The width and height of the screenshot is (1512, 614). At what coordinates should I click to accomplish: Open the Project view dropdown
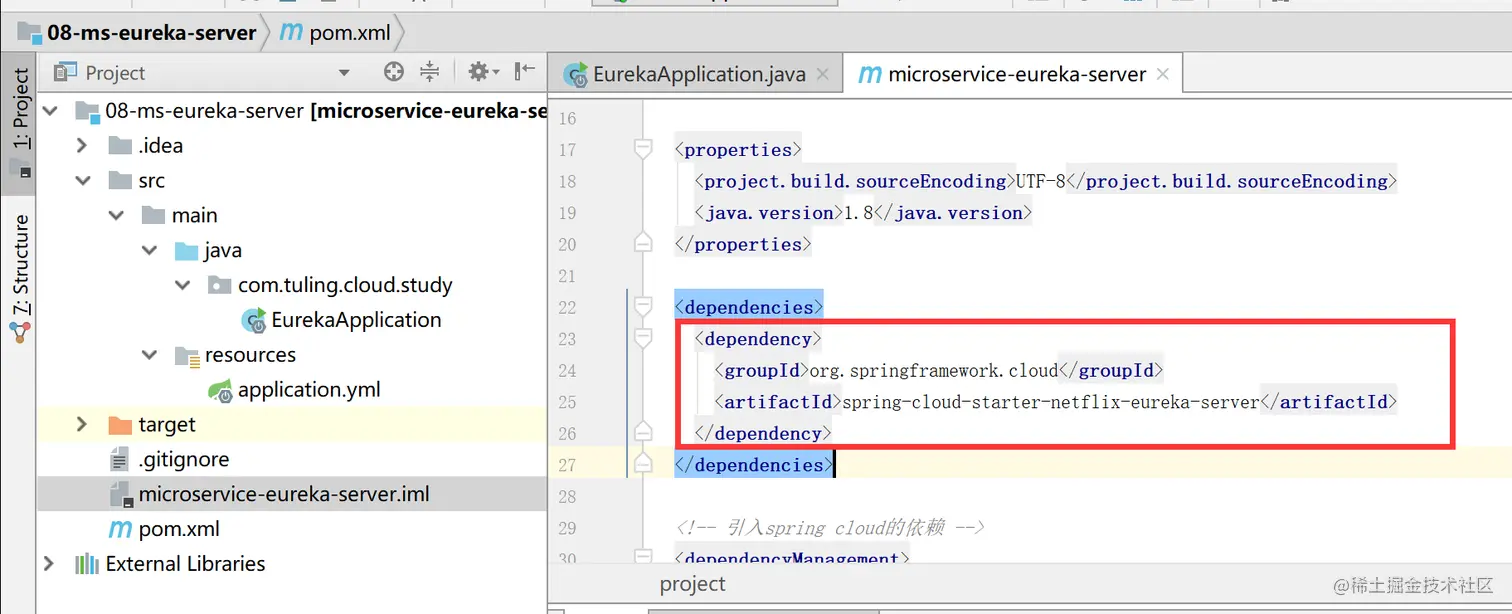pos(344,73)
